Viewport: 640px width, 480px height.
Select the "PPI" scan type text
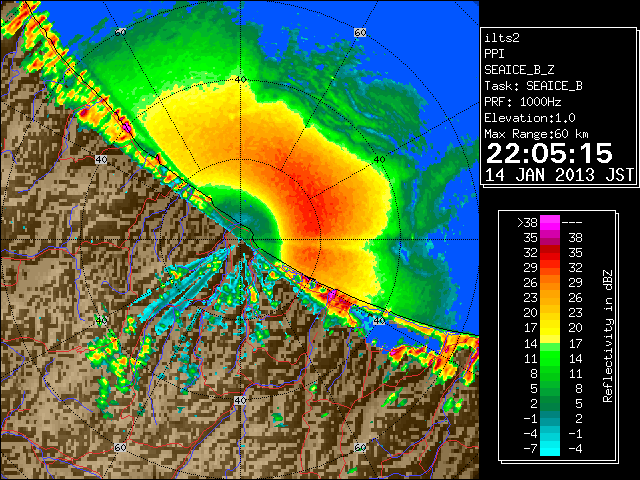[x=494, y=54]
